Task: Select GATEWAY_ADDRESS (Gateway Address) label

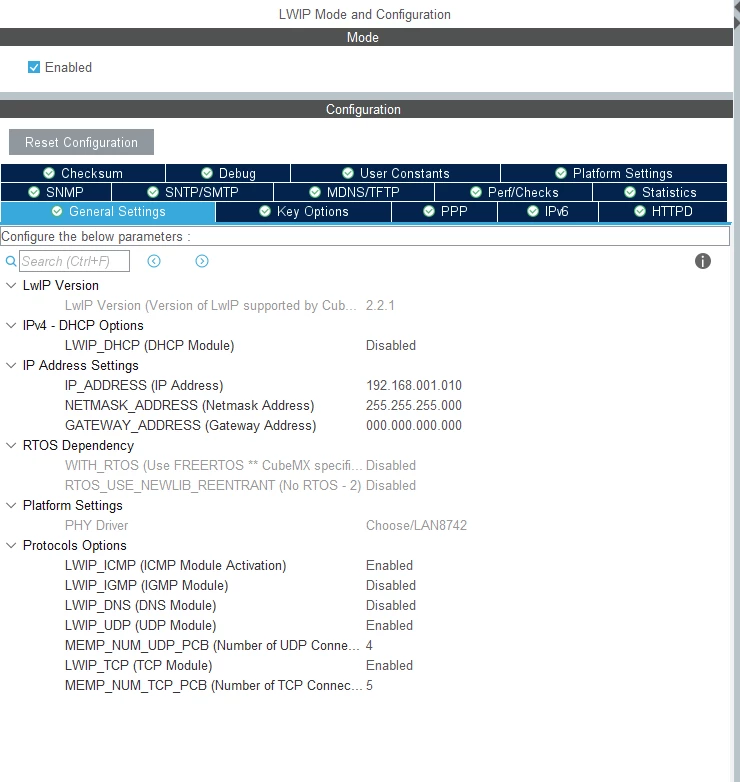Action: point(190,425)
